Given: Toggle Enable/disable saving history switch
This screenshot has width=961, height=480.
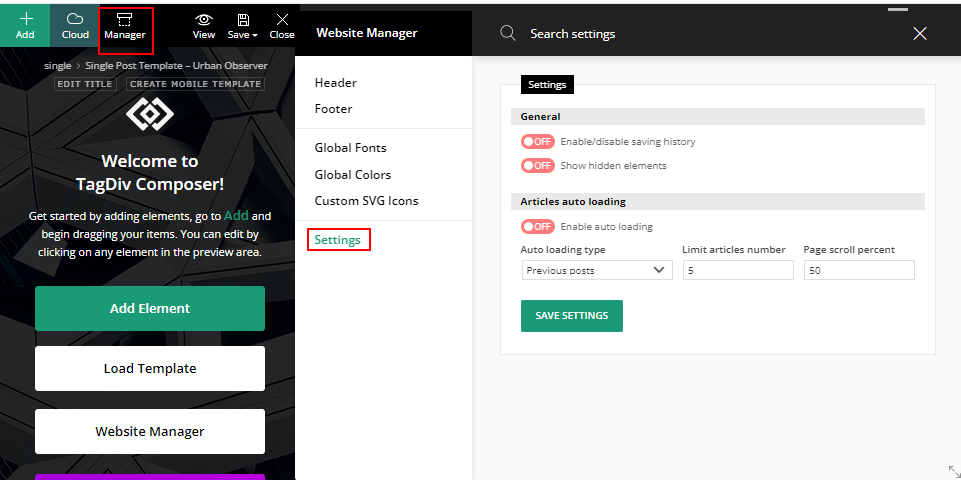Looking at the screenshot, I should click(x=537, y=142).
